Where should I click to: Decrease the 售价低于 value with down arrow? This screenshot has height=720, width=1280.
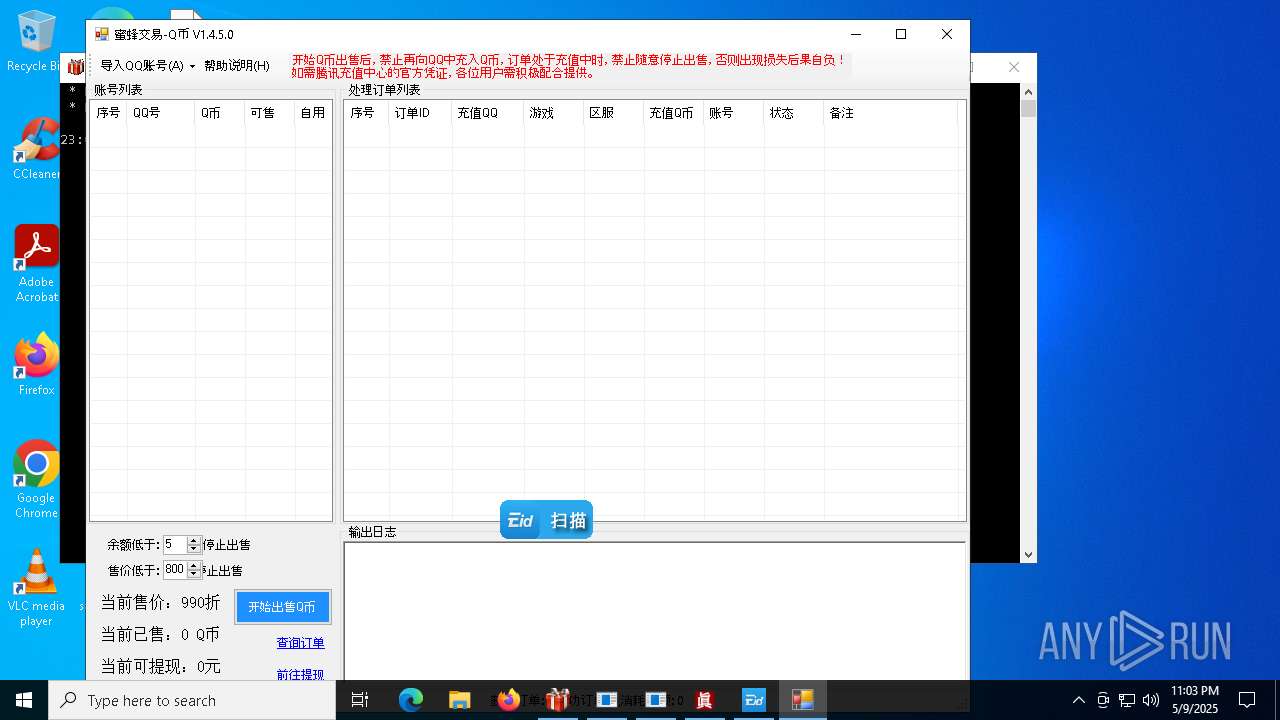(194, 574)
